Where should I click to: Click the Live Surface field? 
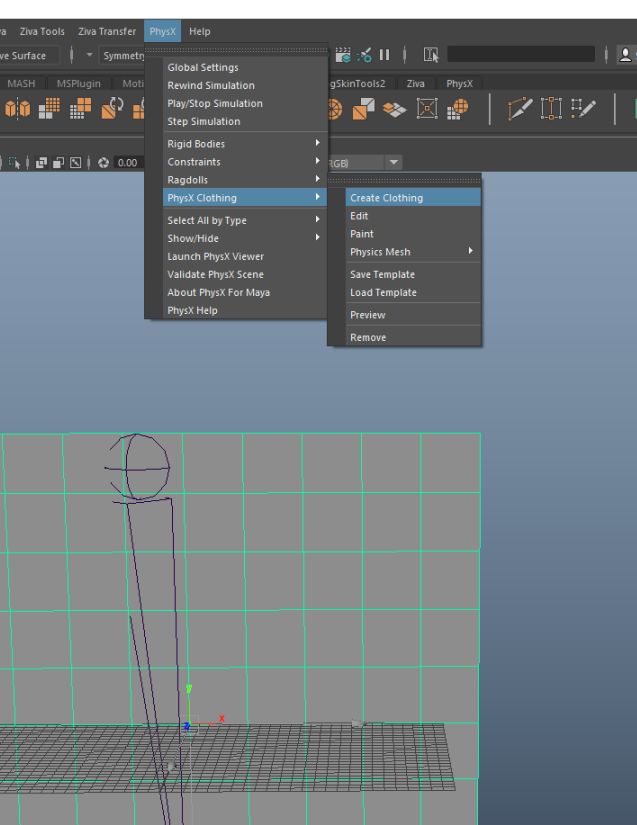pos(29,55)
